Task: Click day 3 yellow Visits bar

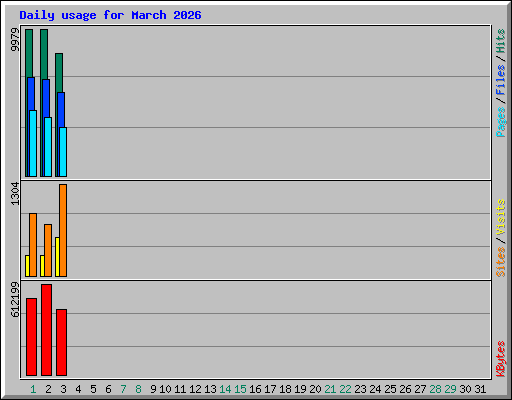Action: (x=57, y=257)
